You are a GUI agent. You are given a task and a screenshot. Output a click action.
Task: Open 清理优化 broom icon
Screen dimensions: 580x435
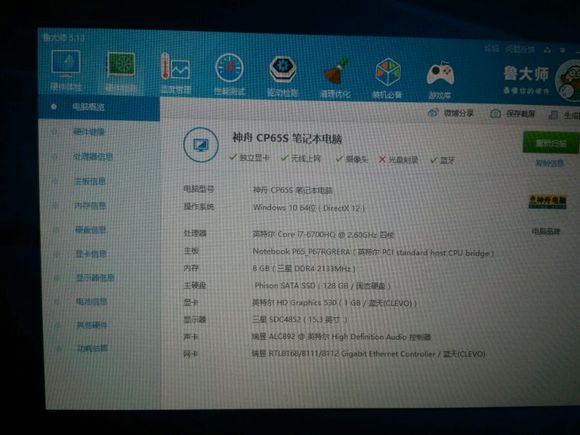point(335,71)
